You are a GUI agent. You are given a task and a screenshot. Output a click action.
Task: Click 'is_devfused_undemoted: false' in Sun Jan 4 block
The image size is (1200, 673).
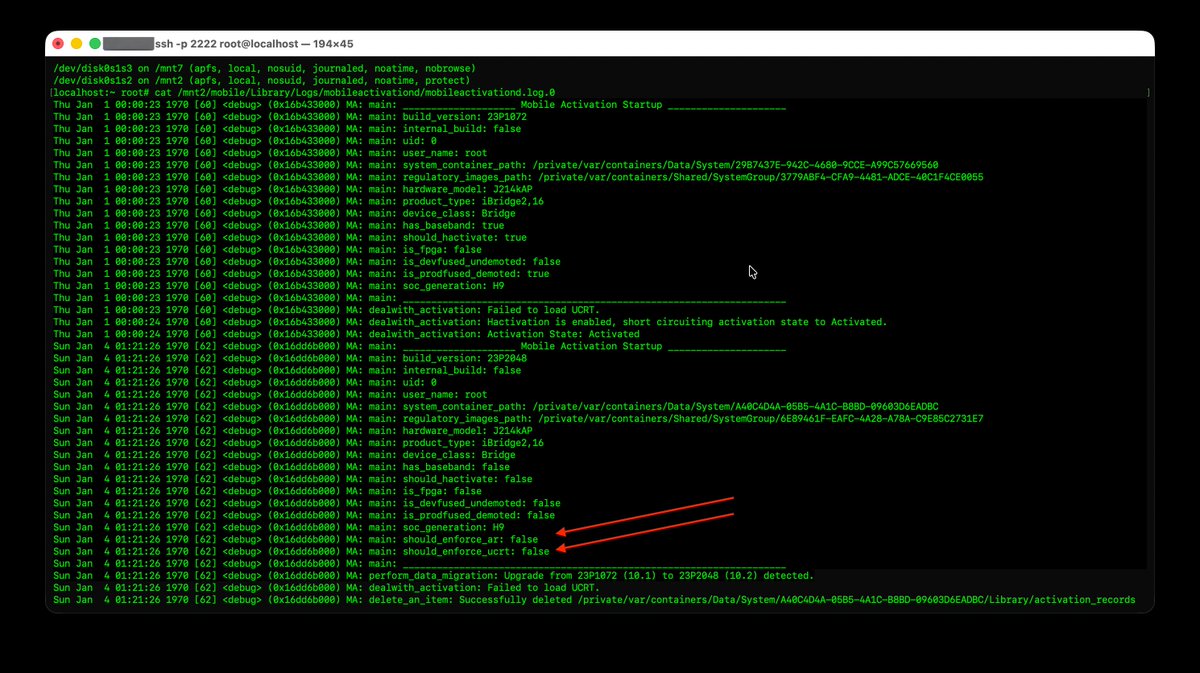pos(480,504)
